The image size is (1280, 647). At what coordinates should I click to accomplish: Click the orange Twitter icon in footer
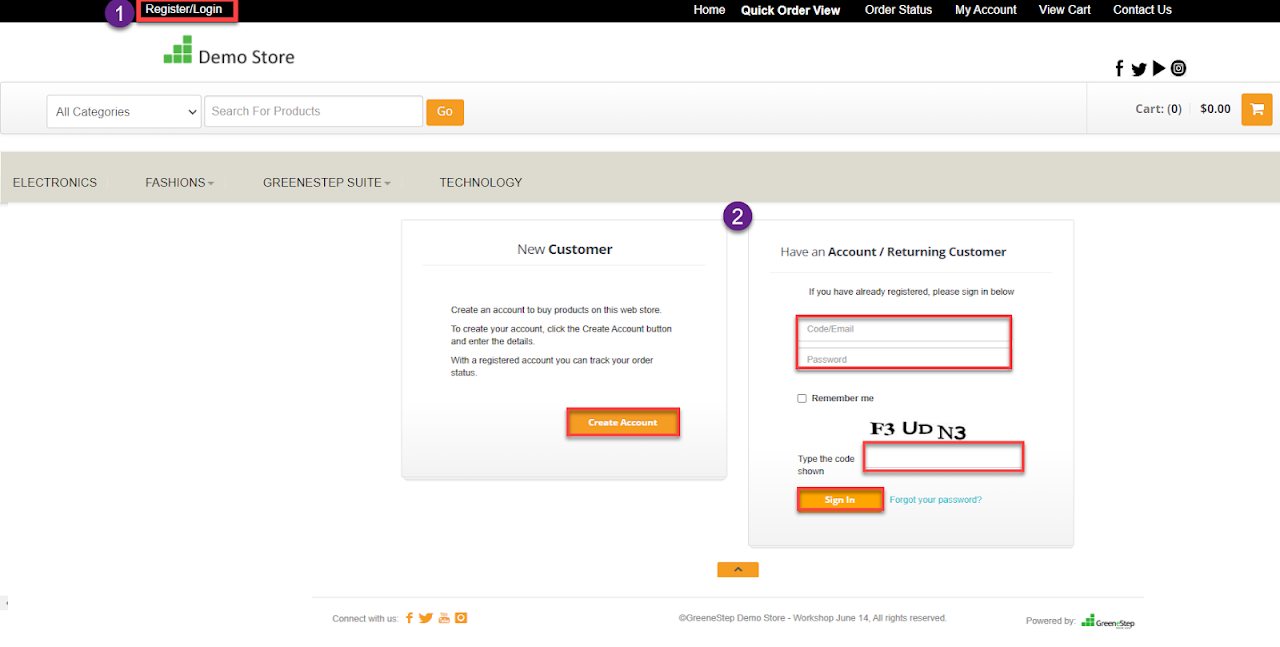point(426,618)
